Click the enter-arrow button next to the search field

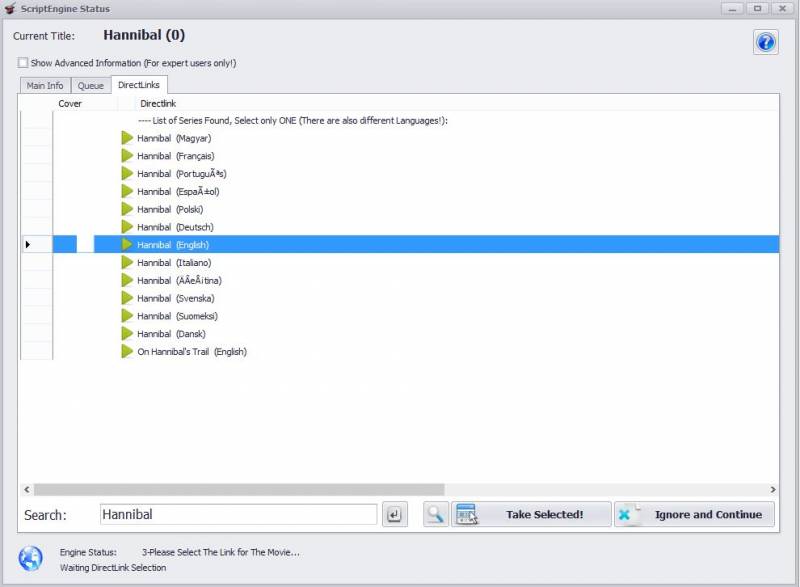(x=394, y=515)
